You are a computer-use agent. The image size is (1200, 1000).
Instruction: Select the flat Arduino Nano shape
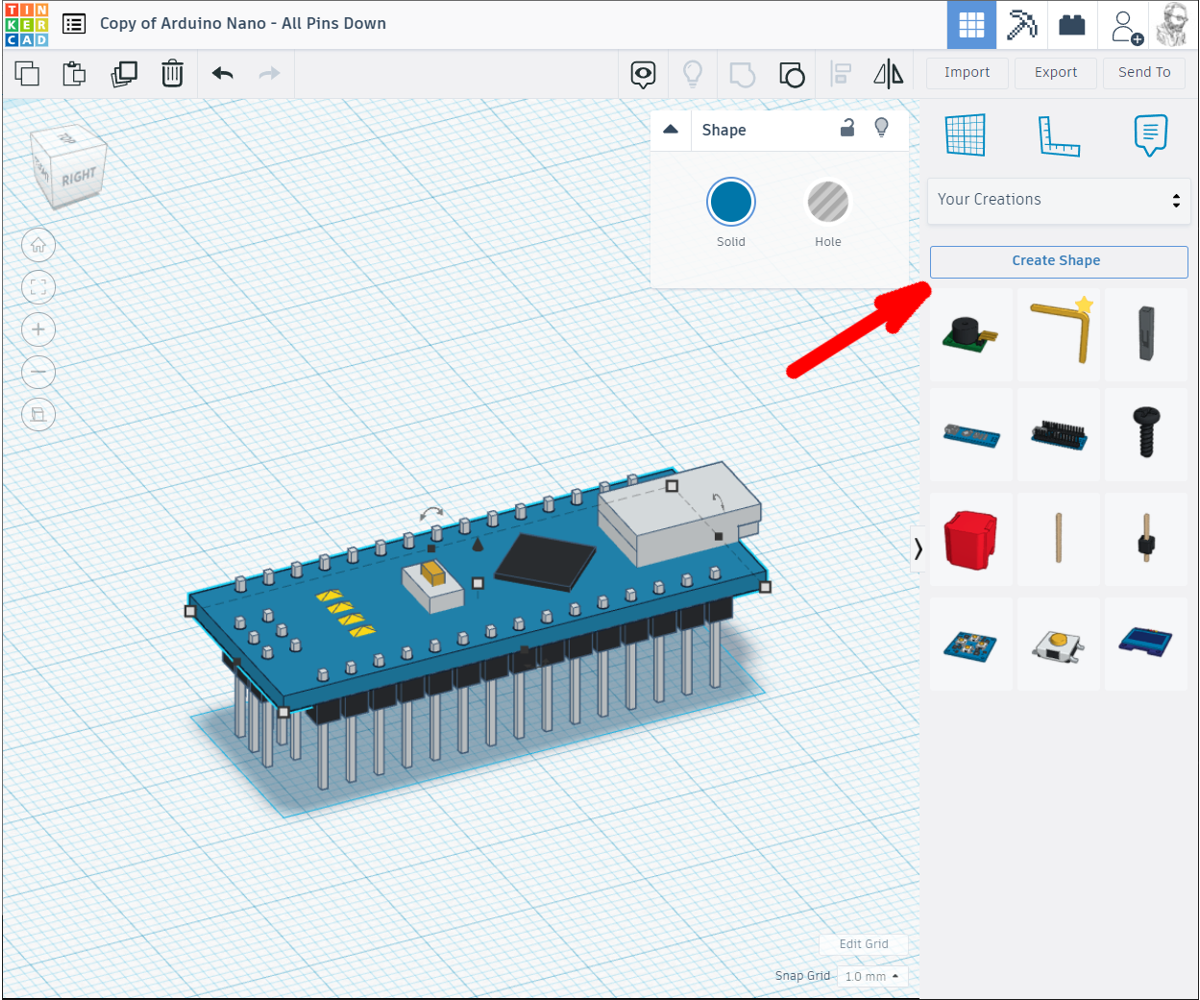pyautogui.click(x=971, y=435)
